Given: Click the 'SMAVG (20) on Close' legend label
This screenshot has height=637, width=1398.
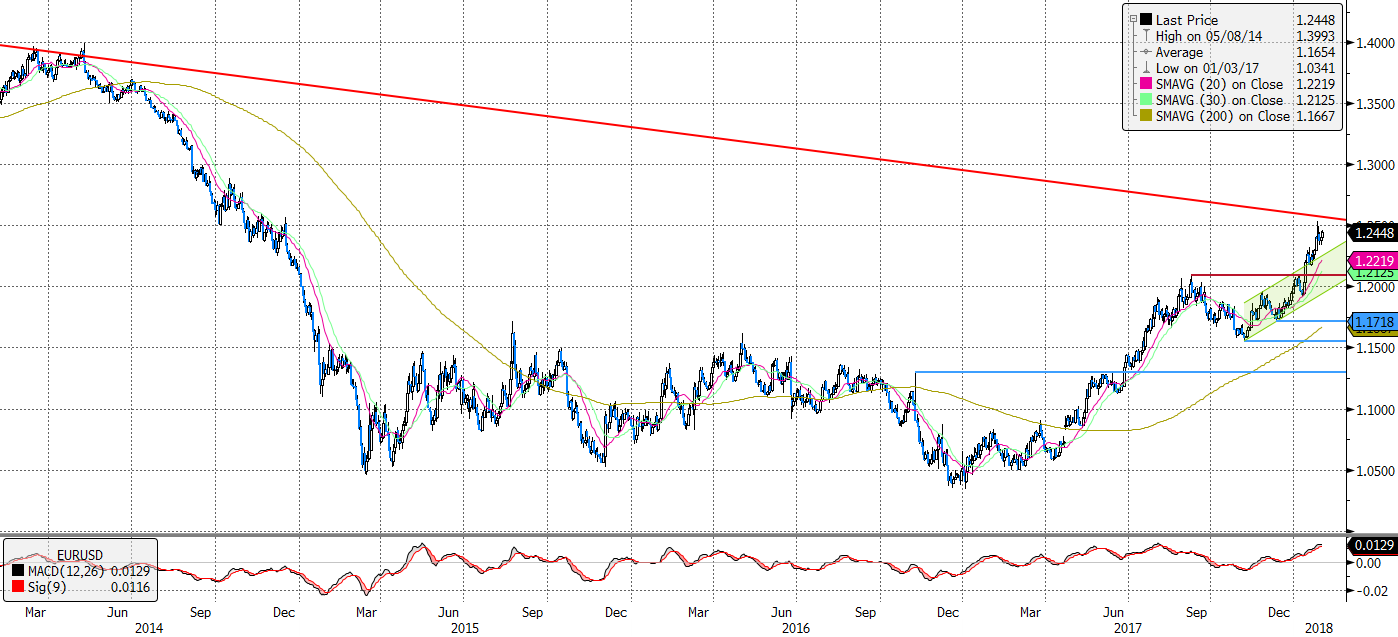Looking at the screenshot, I should (x=1219, y=84).
